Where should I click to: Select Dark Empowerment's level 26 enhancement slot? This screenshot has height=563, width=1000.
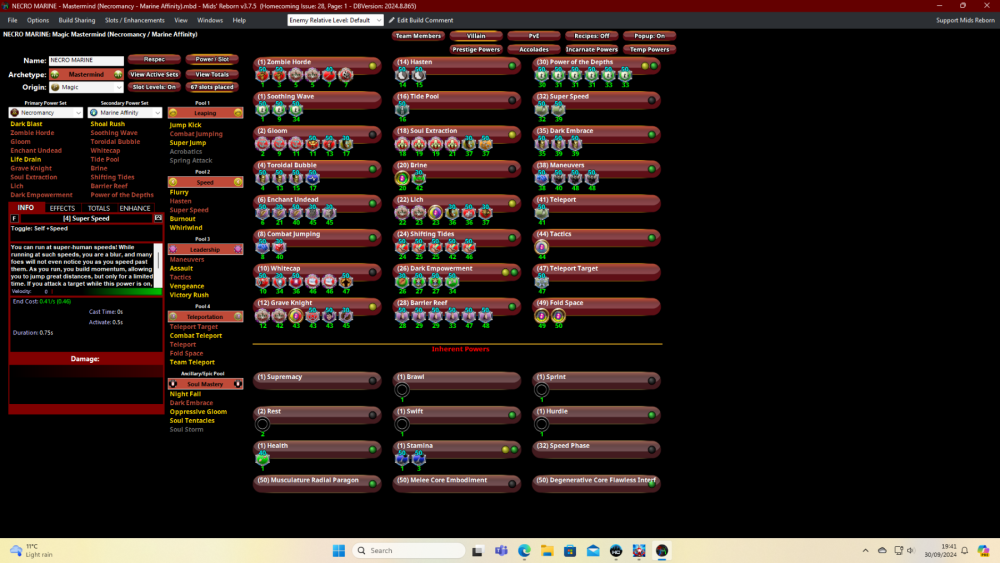[402, 282]
